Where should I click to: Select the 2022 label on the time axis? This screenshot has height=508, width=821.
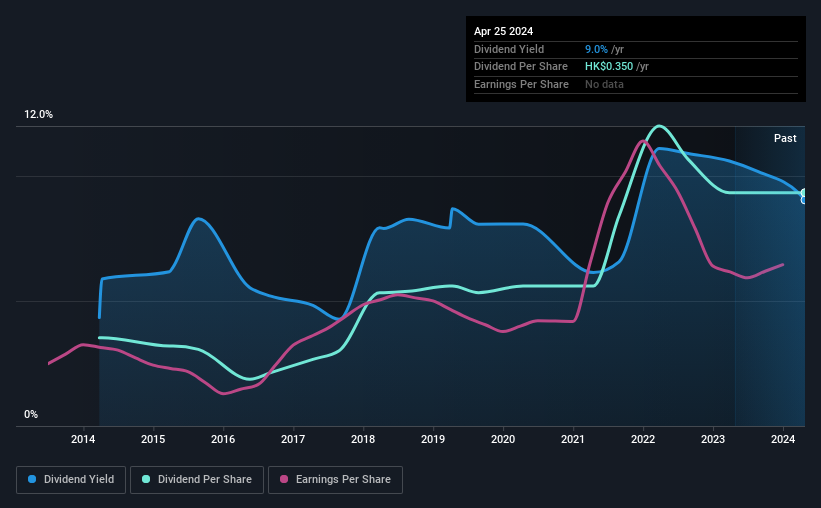pos(643,439)
